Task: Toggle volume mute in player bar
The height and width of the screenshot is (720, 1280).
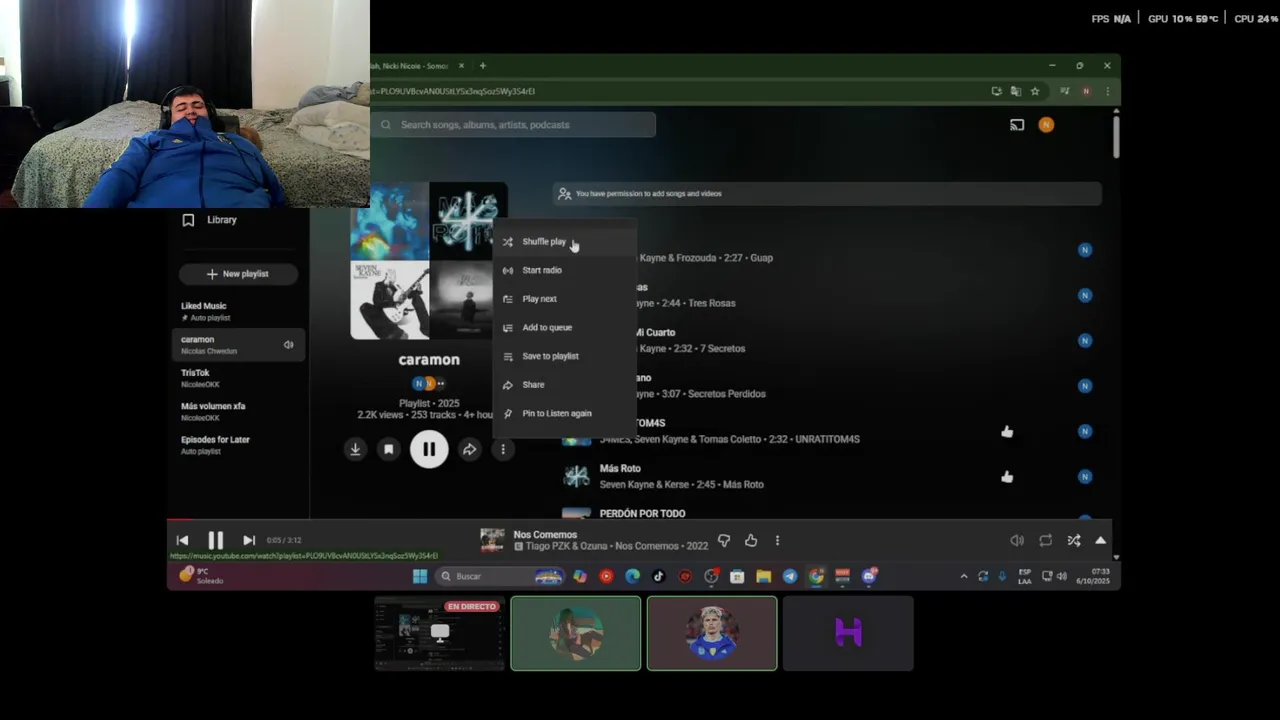Action: 1017,540
